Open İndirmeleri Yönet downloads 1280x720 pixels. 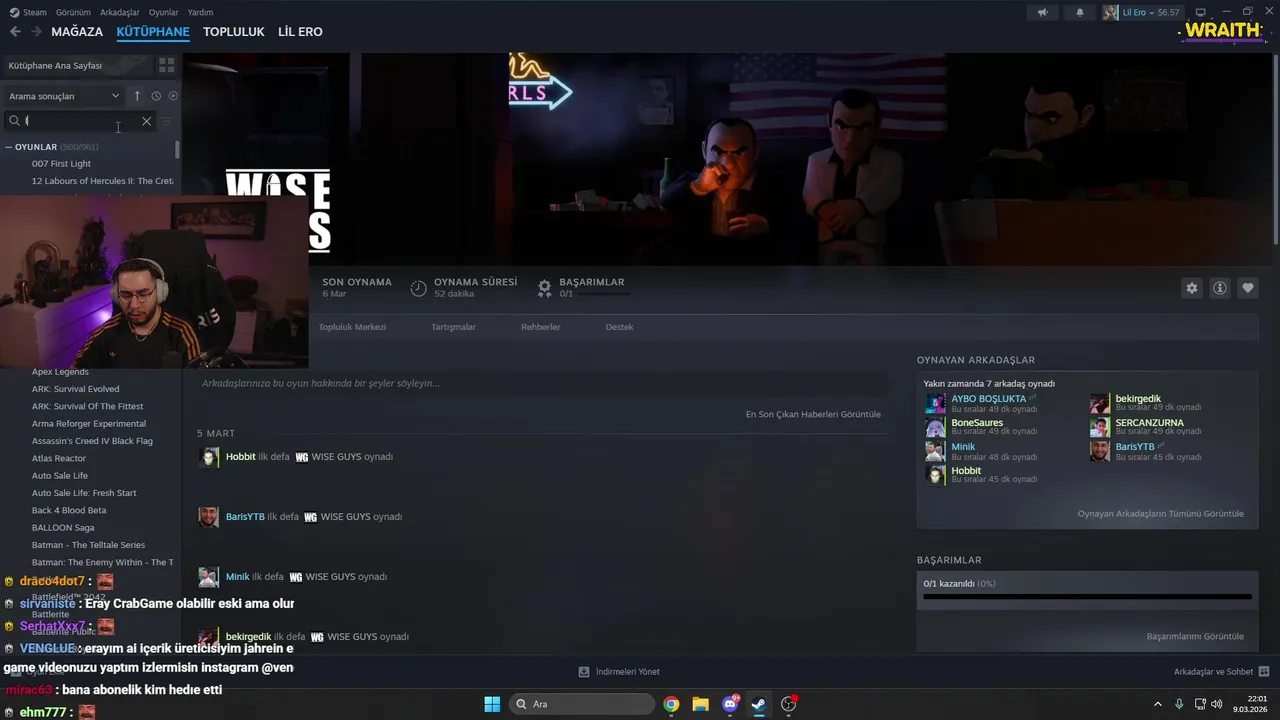619,672
